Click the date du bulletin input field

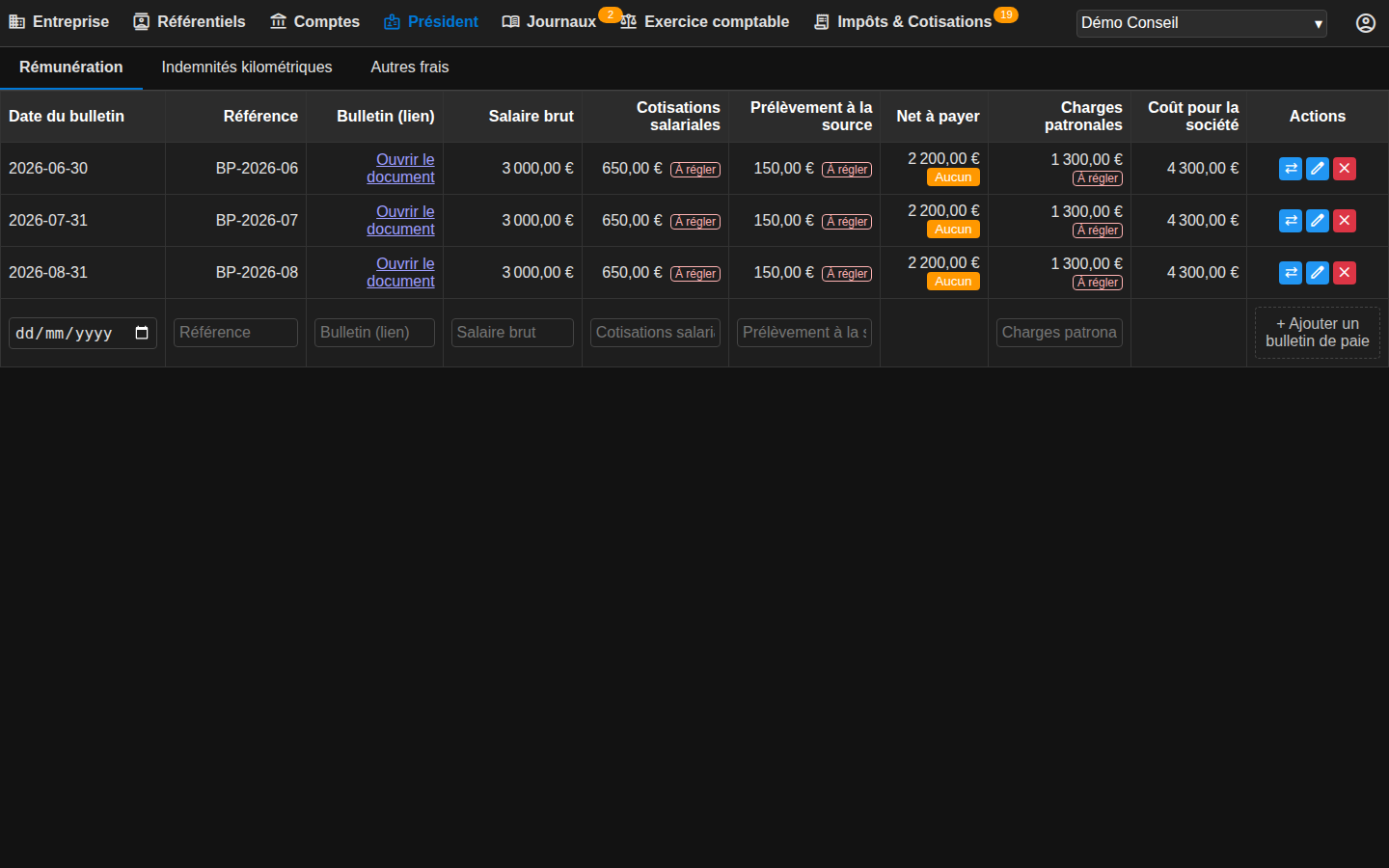click(83, 333)
